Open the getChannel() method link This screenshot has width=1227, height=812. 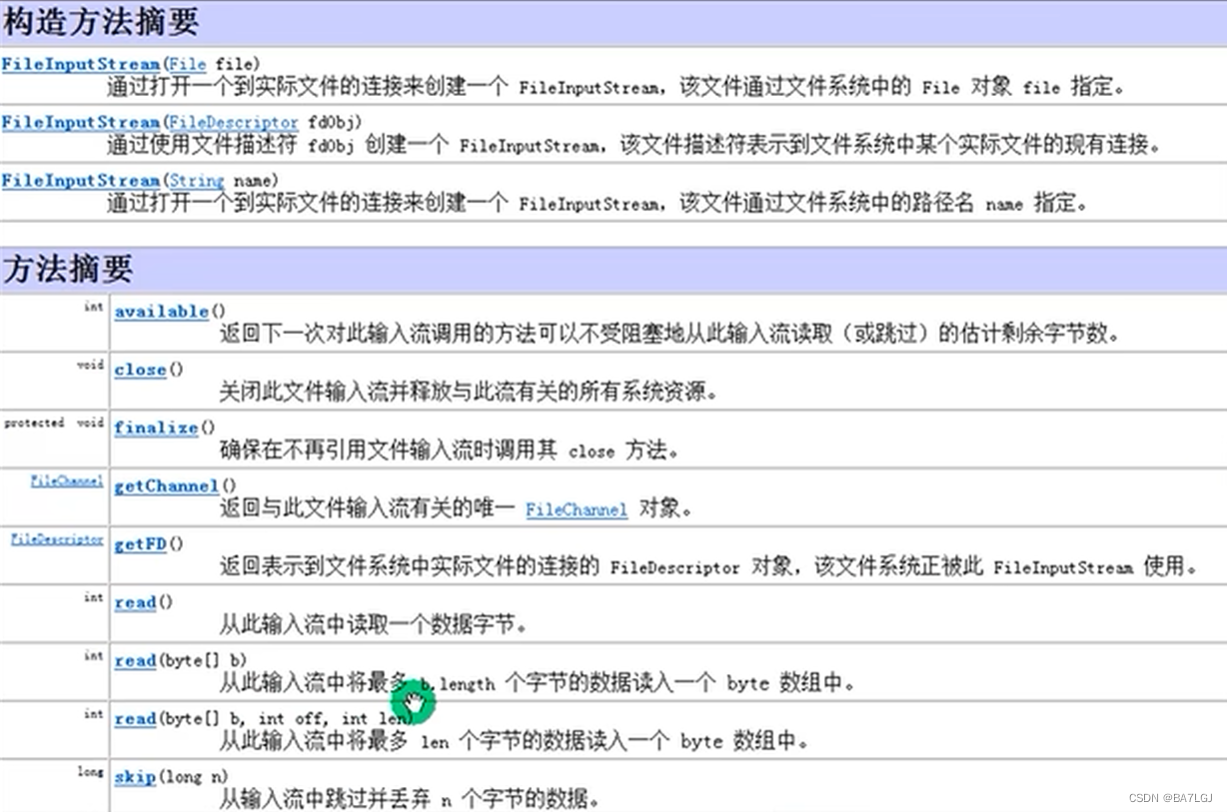165,486
